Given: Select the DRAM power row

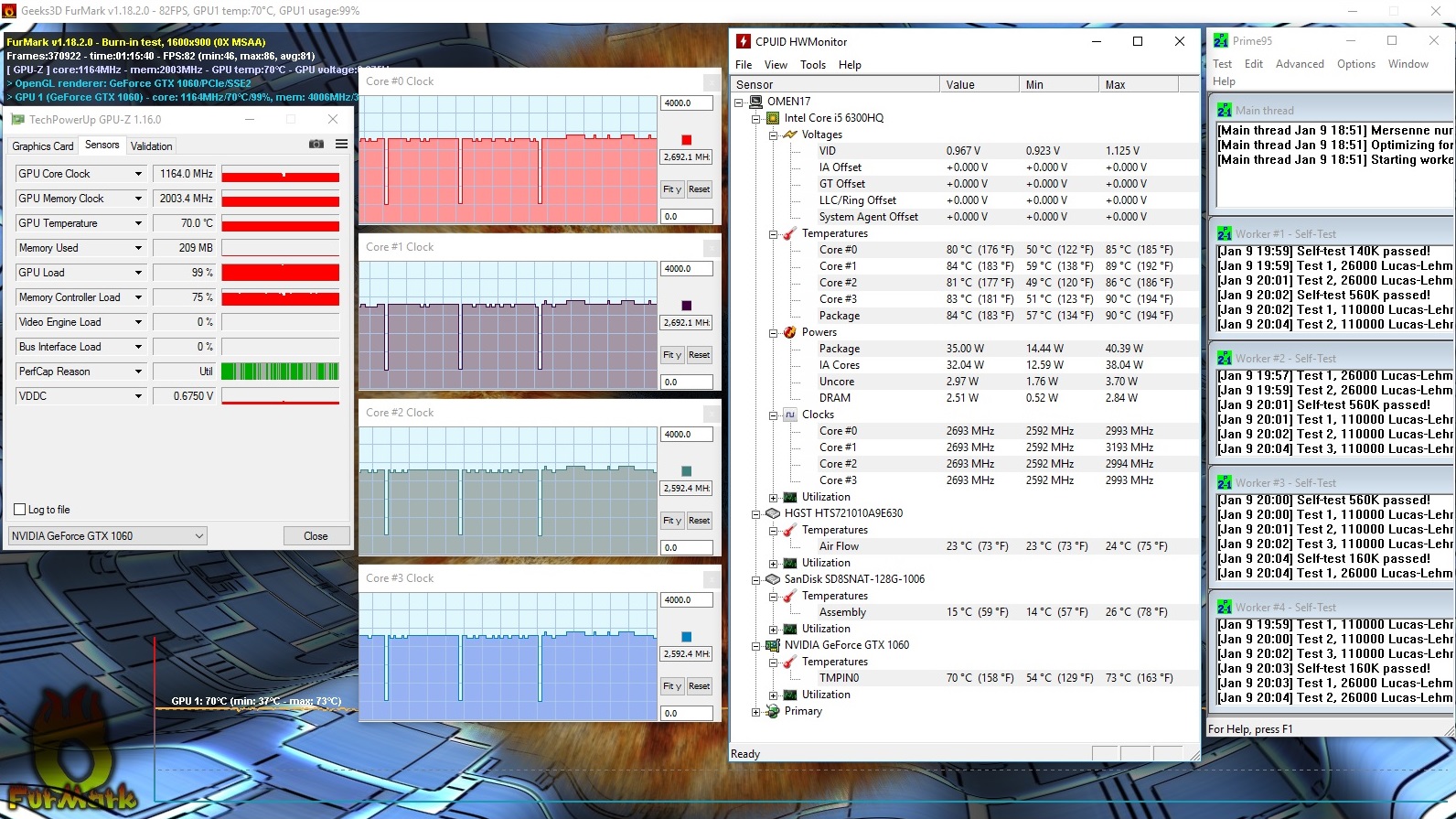Looking at the screenshot, I should (x=965, y=398).
